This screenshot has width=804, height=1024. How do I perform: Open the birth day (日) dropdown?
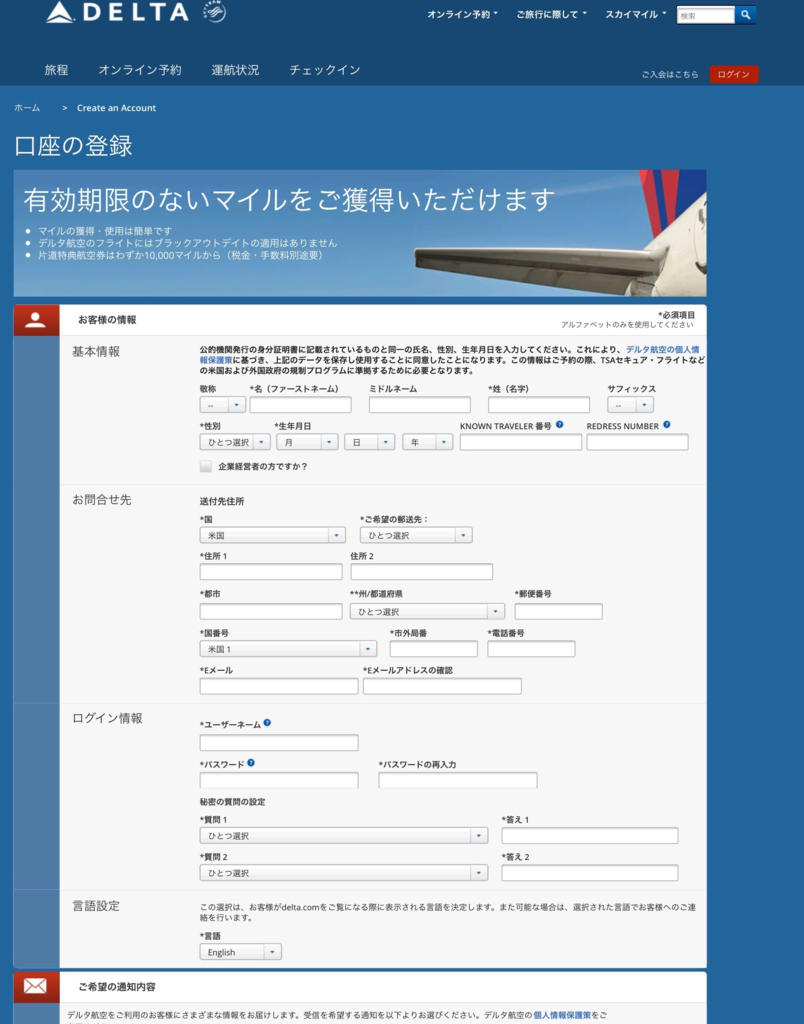tap(370, 442)
